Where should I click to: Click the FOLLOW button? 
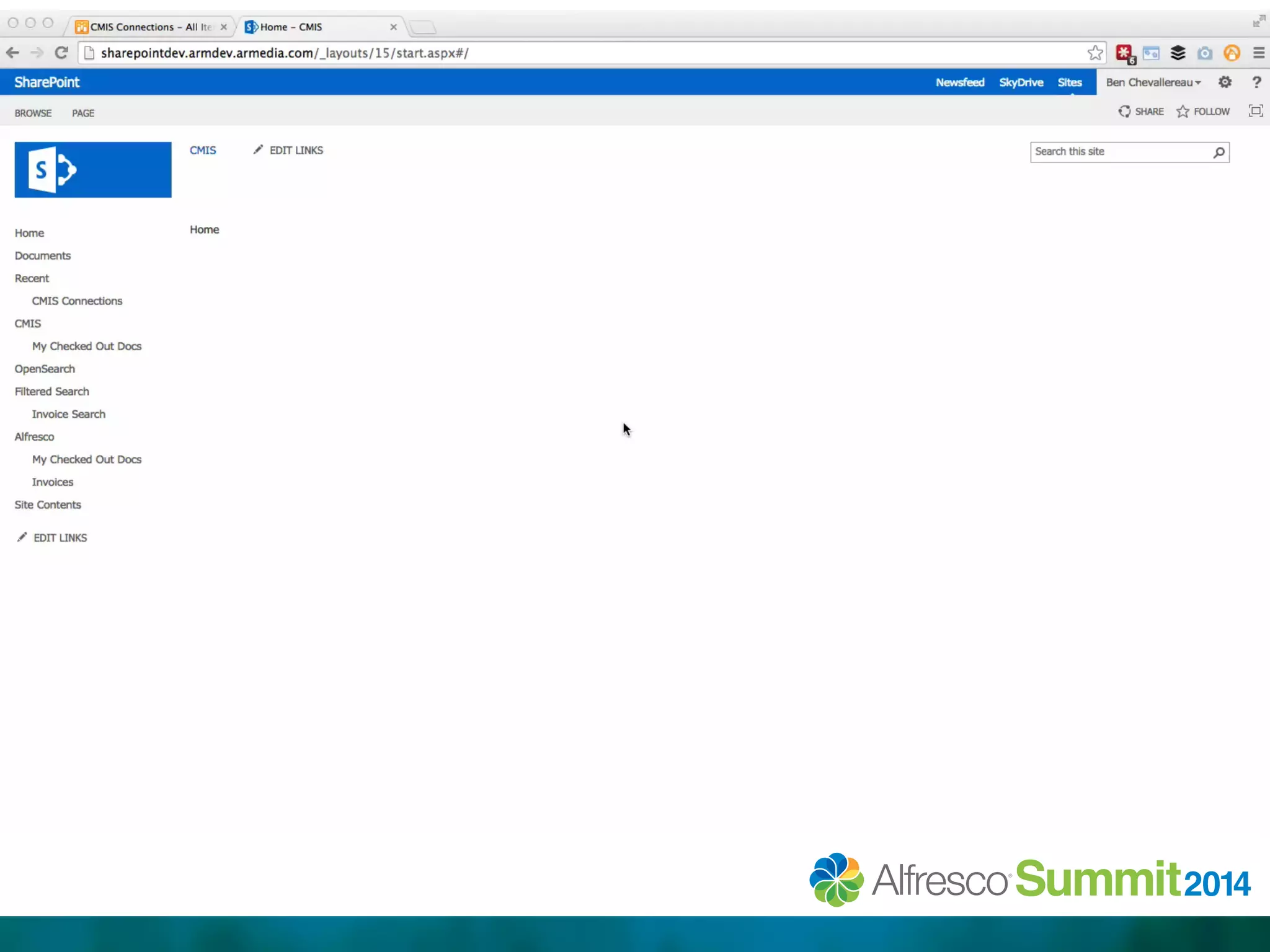pos(1203,112)
